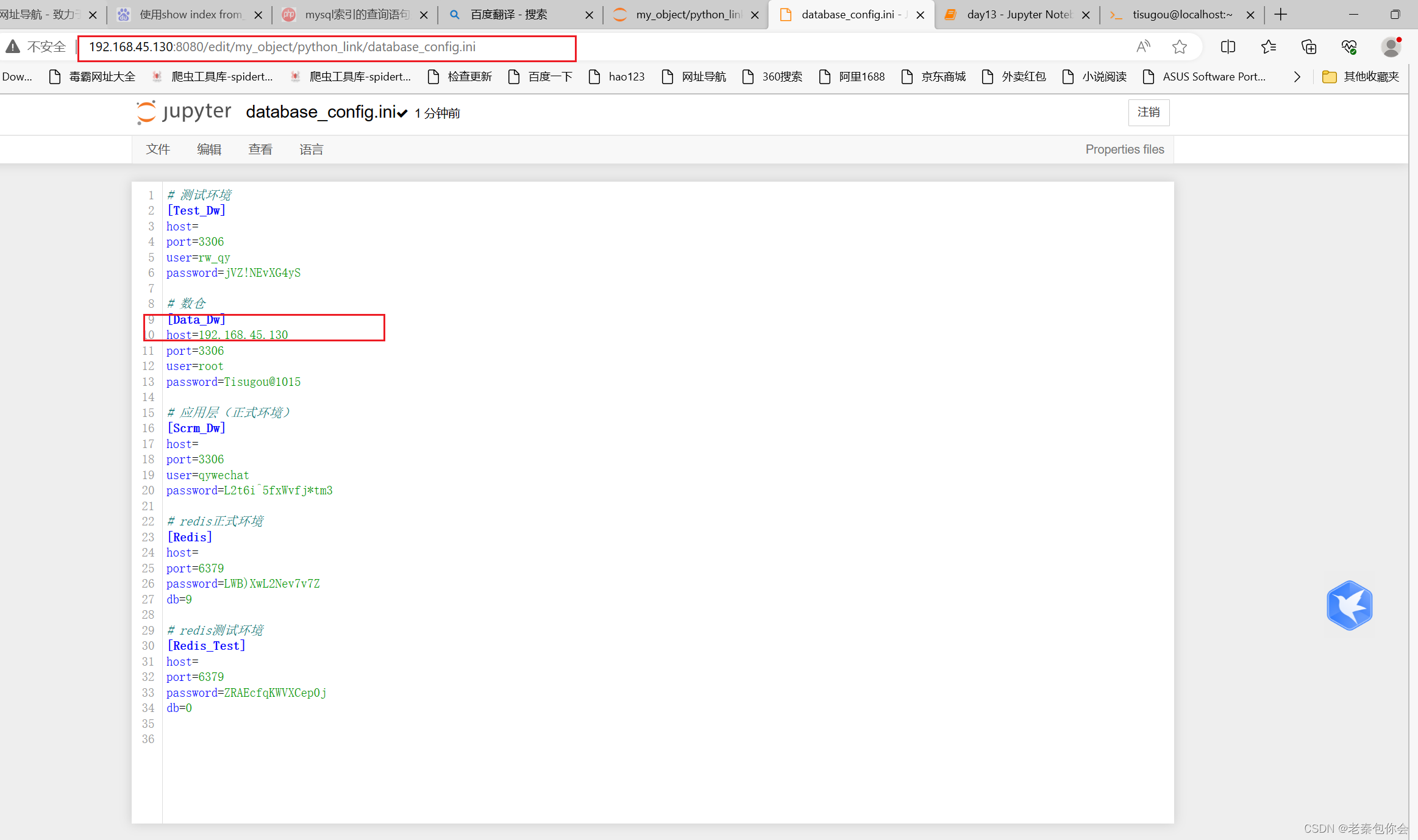Screen dimensions: 1418x840
Task: Open the hao123 bookmark
Action: point(617,77)
